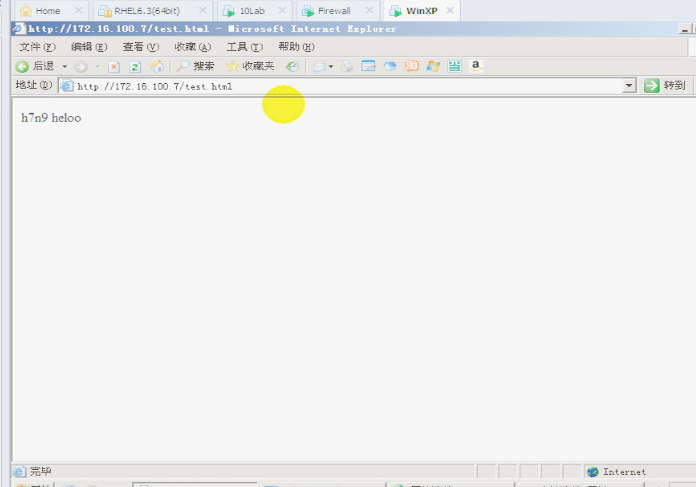Image resolution: width=696 pixels, height=487 pixels.
Task: Click the orange toolbar icon
Action: tap(411, 66)
